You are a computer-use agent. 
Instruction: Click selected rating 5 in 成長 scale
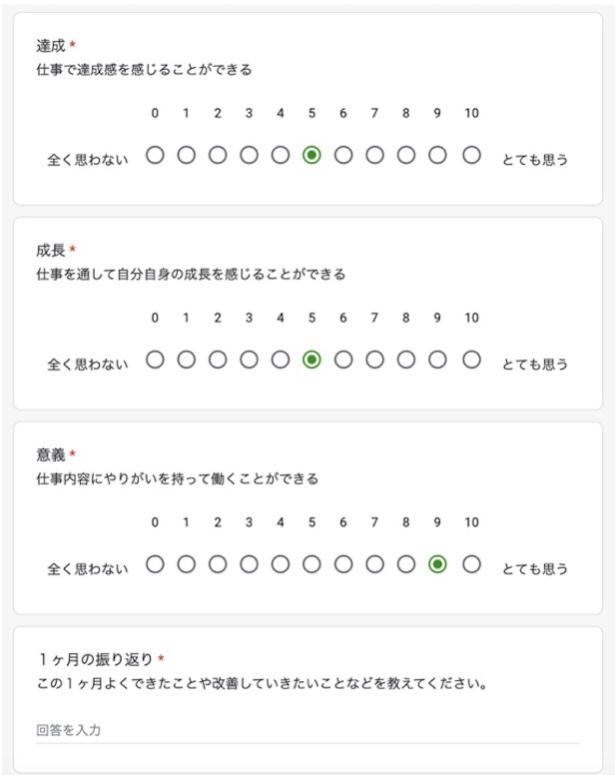coord(312,360)
